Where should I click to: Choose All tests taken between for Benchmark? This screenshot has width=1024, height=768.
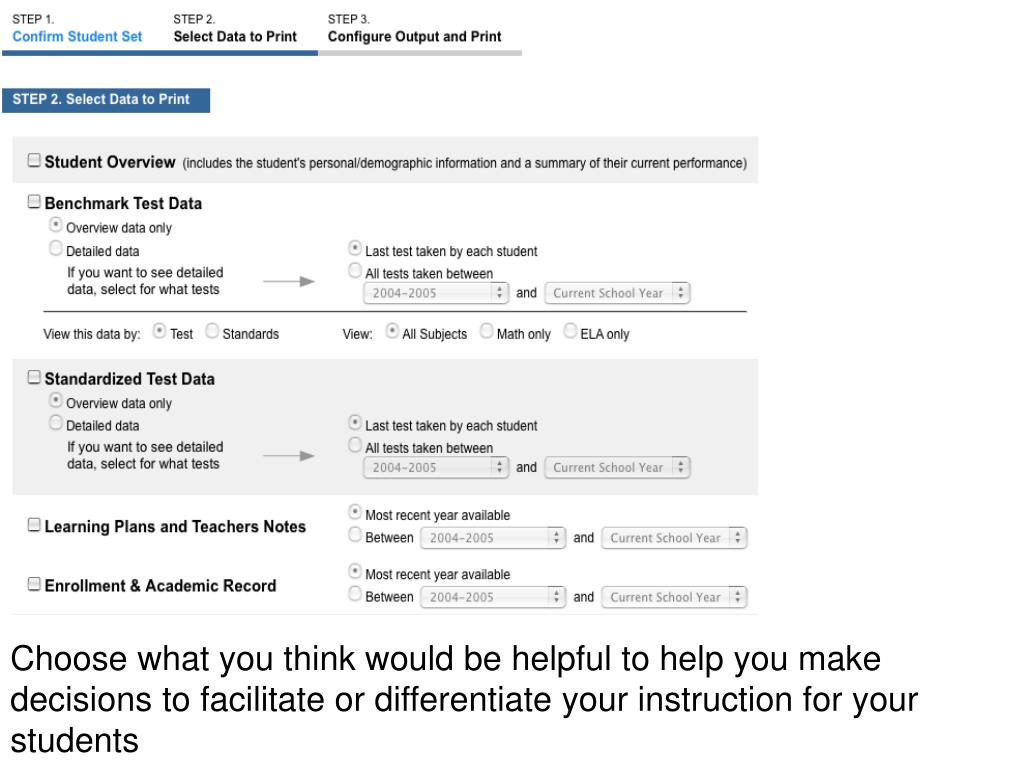(x=355, y=270)
